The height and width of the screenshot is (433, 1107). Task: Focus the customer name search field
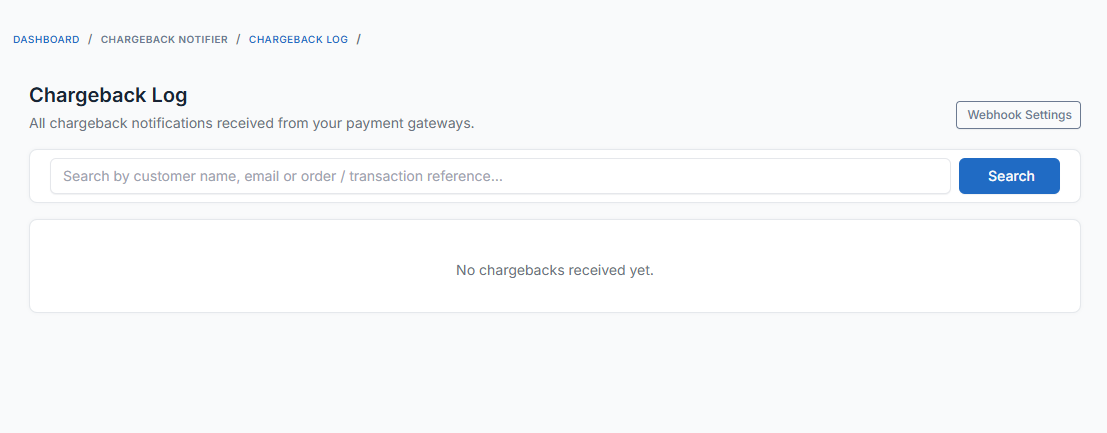(500, 176)
